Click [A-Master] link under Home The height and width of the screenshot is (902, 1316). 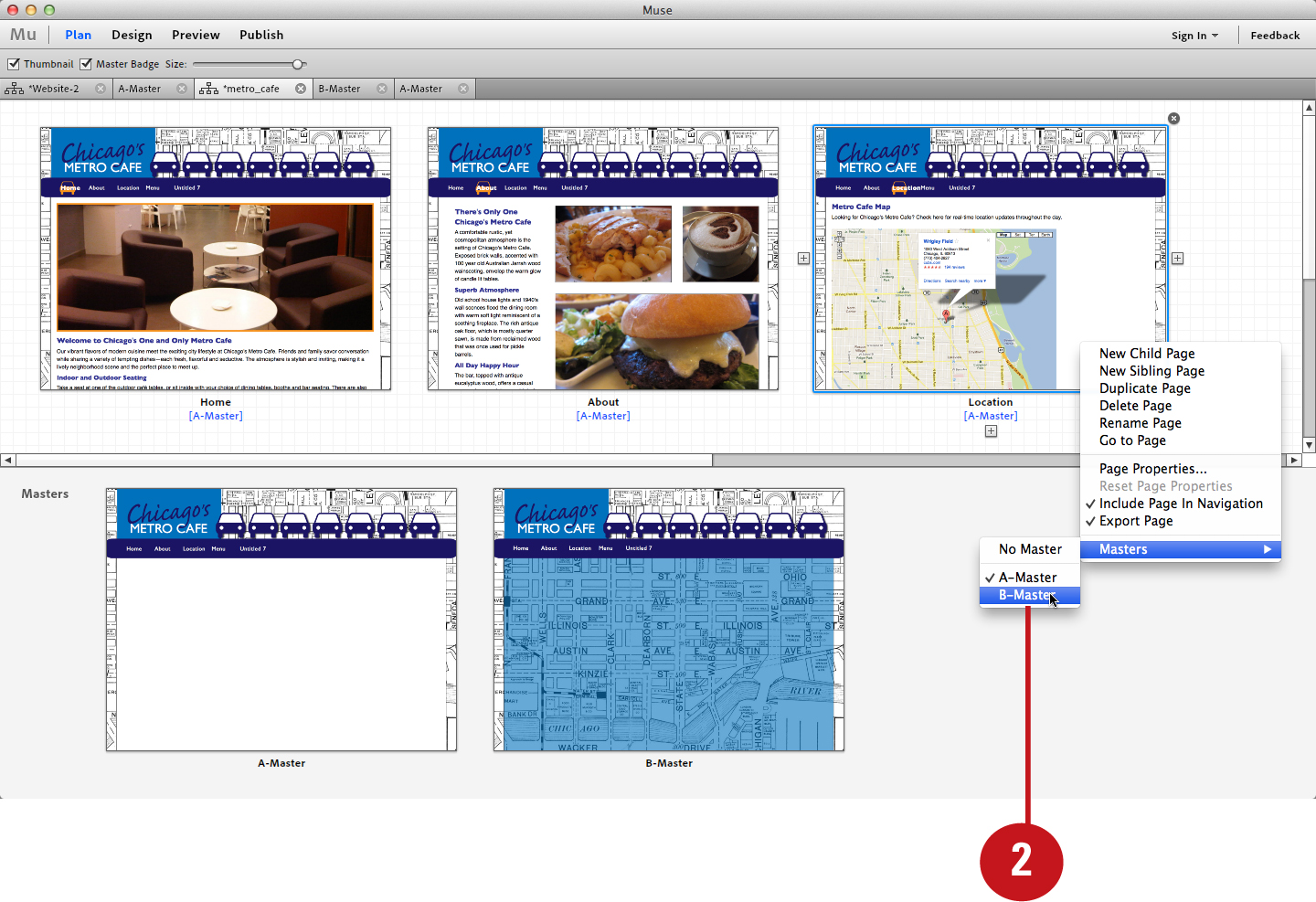click(x=216, y=416)
